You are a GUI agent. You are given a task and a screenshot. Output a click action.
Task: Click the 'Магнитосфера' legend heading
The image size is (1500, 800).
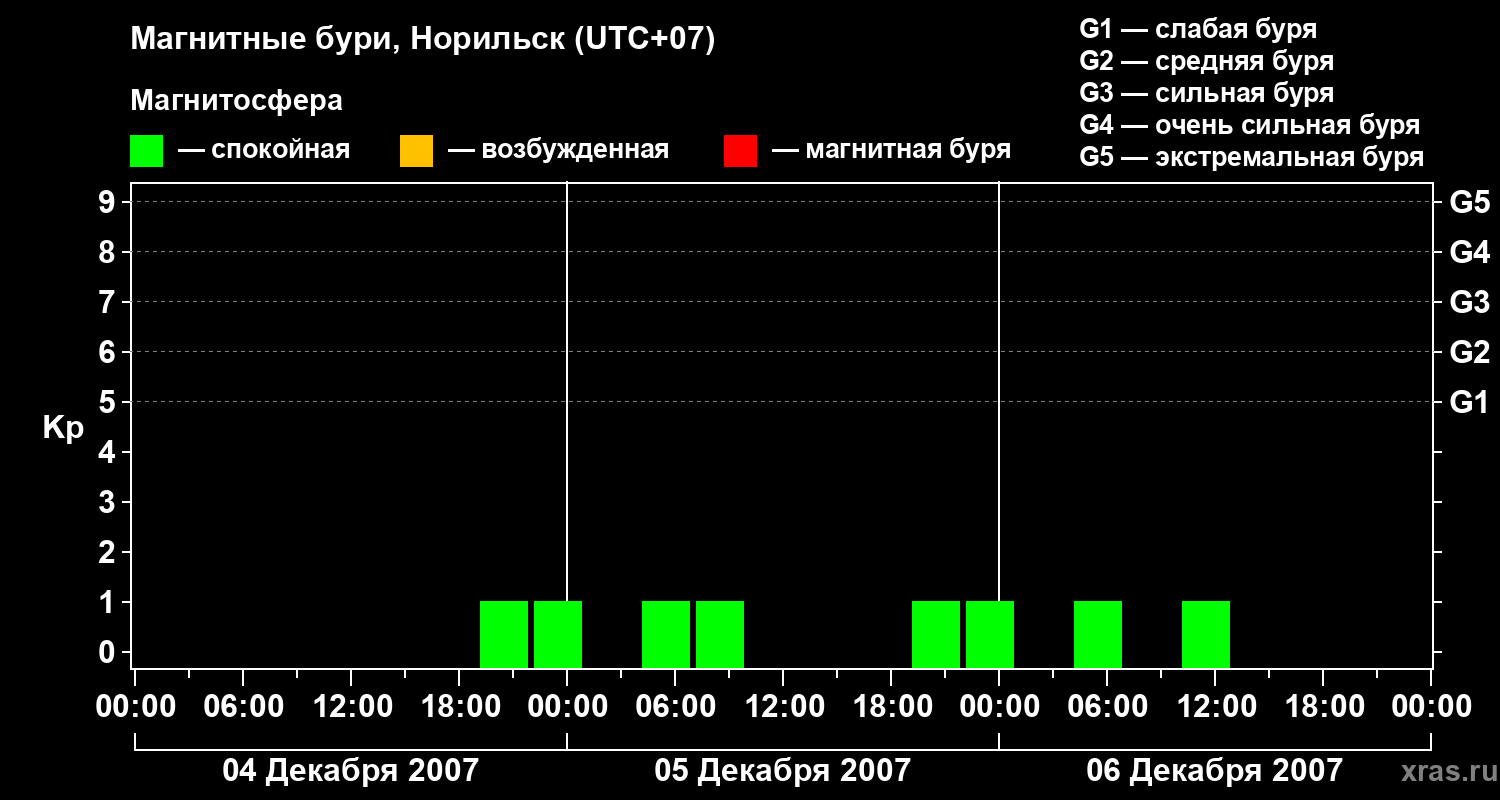pyautogui.click(x=236, y=101)
